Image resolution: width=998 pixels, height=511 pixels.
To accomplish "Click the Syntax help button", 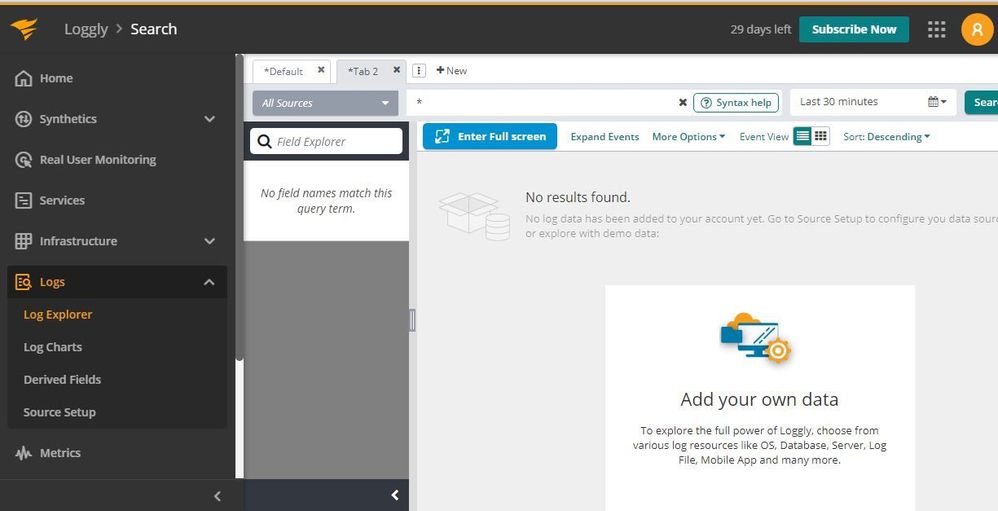I will tap(736, 102).
